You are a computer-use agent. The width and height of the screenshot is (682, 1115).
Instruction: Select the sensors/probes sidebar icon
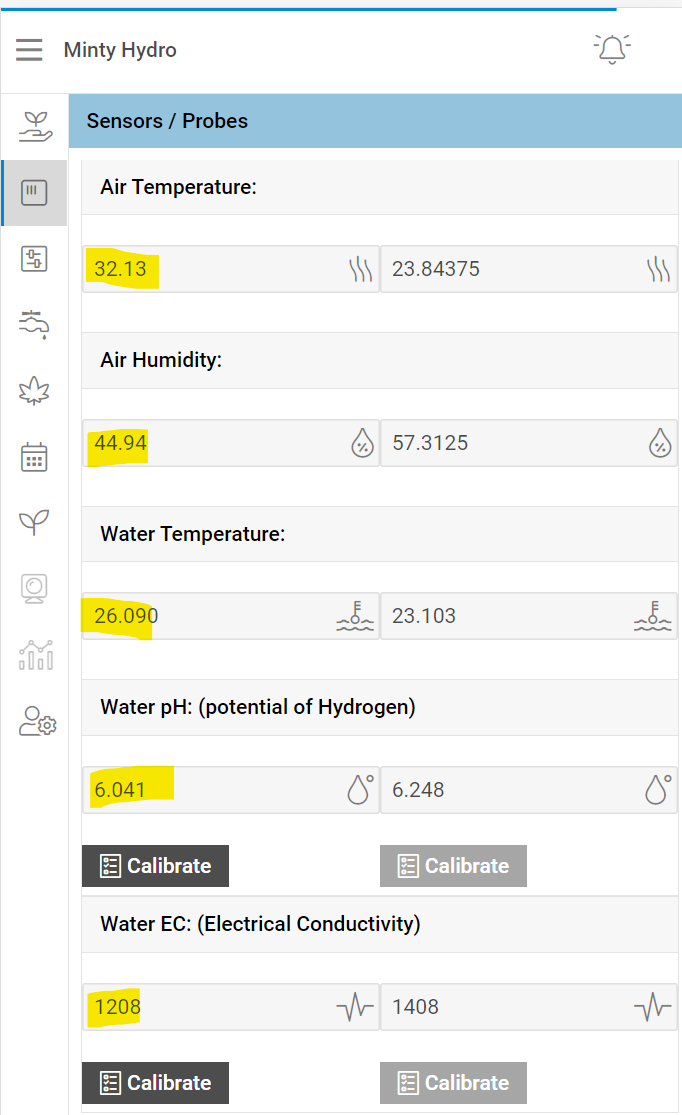pos(35,192)
